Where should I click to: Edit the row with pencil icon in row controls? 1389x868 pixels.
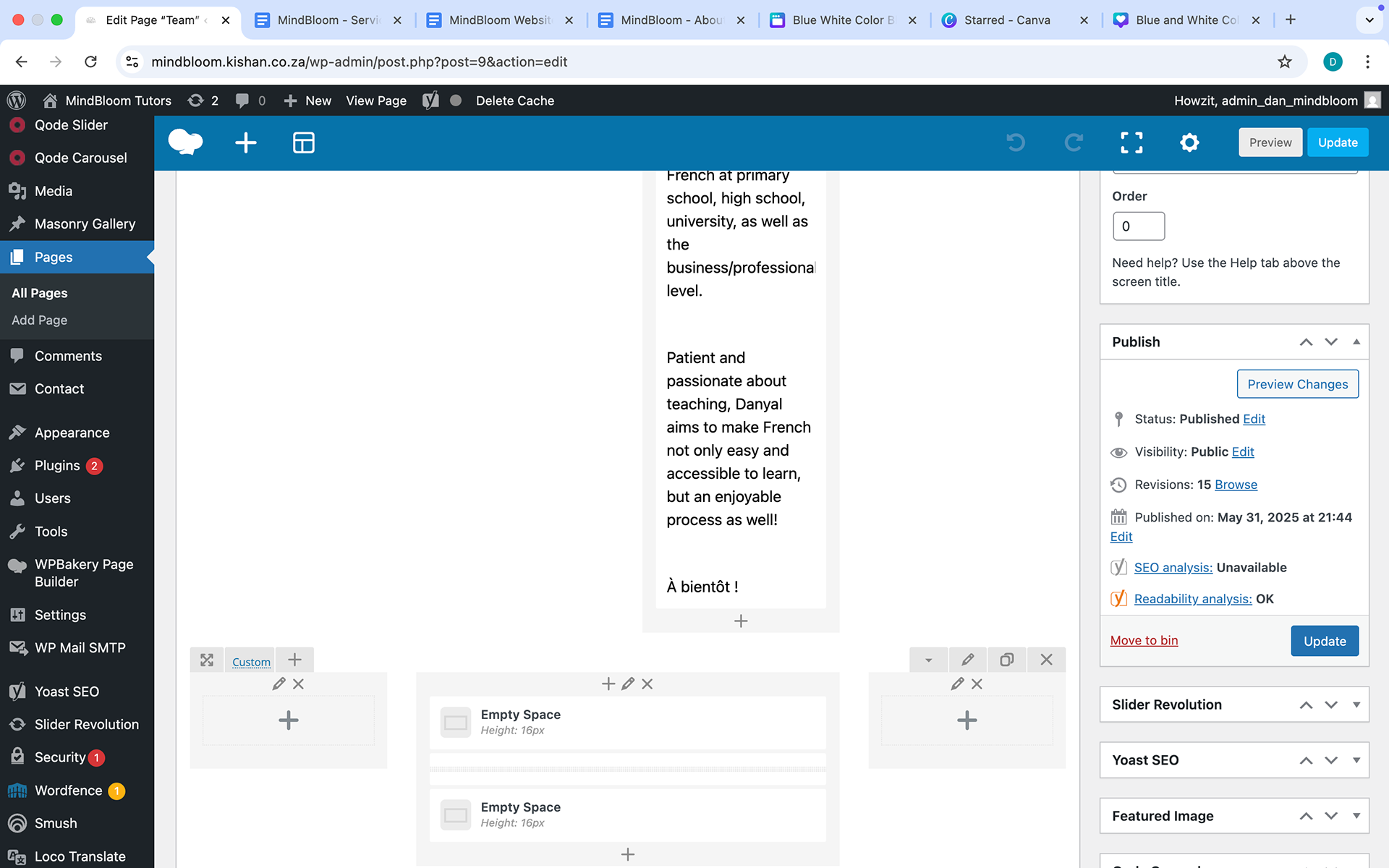point(967,660)
